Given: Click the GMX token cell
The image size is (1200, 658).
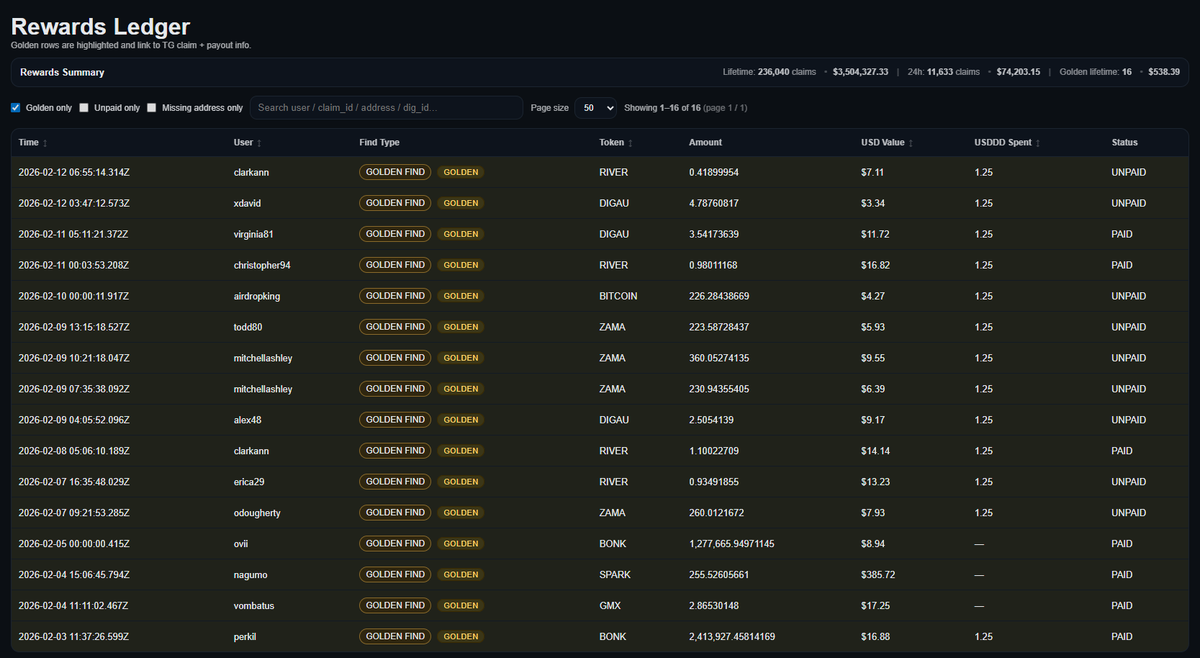Looking at the screenshot, I should tap(610, 606).
